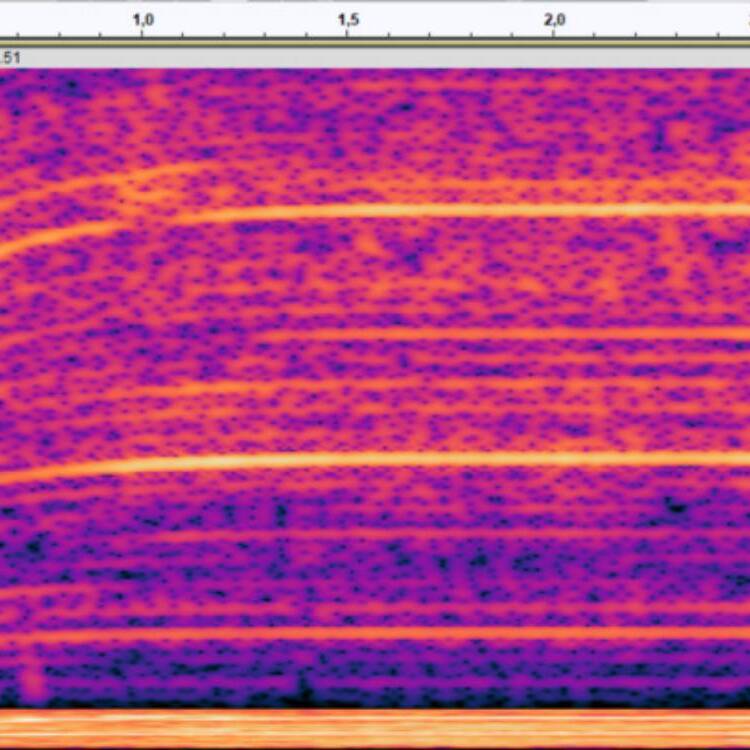Click the vertical transient blip at bottom left

click(x=33, y=675)
